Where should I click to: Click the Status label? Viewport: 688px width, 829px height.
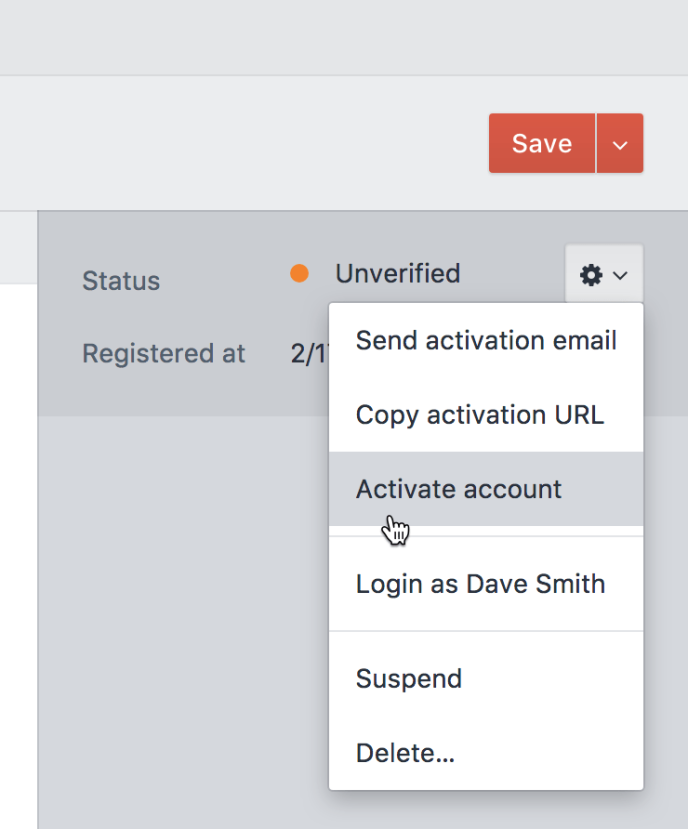coord(120,281)
